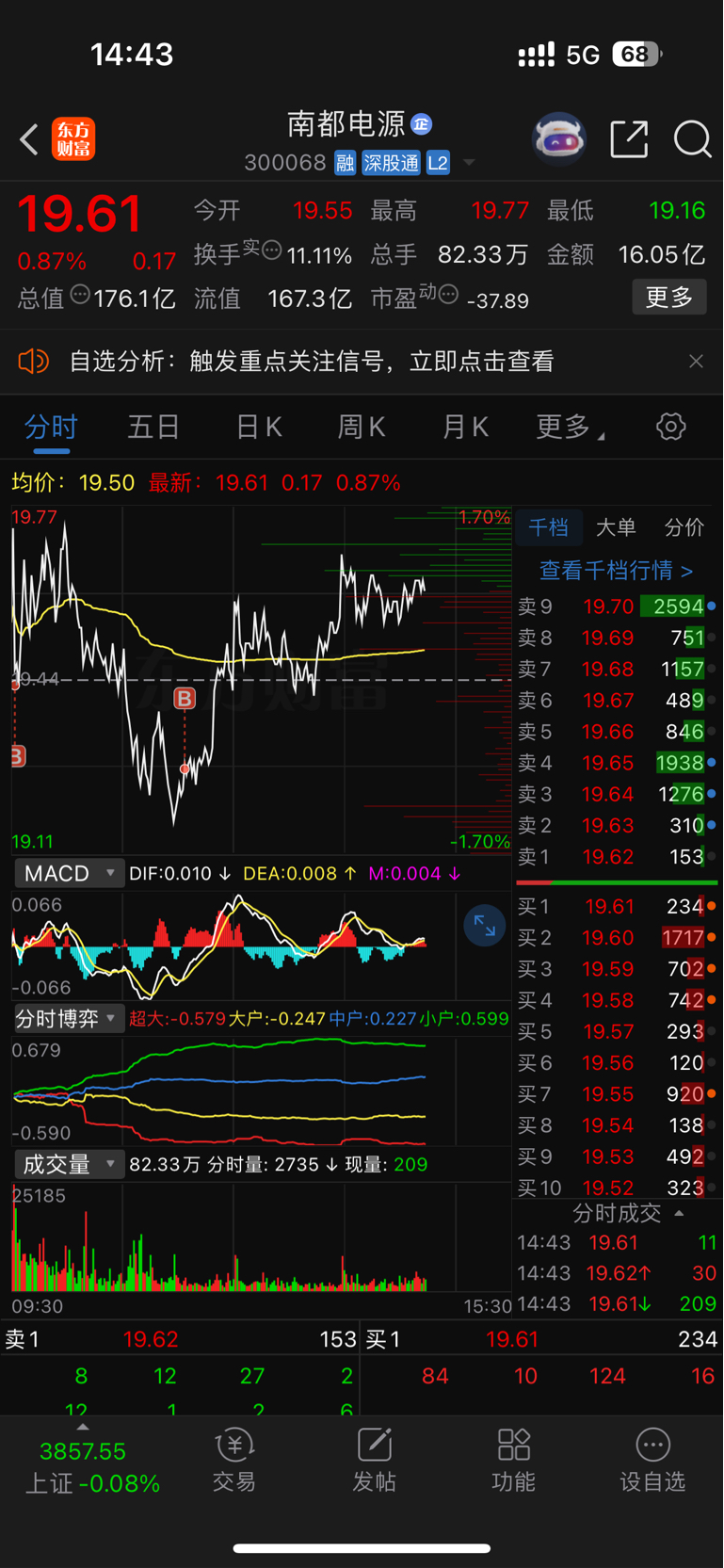Switch to 日K tab

[x=259, y=427]
